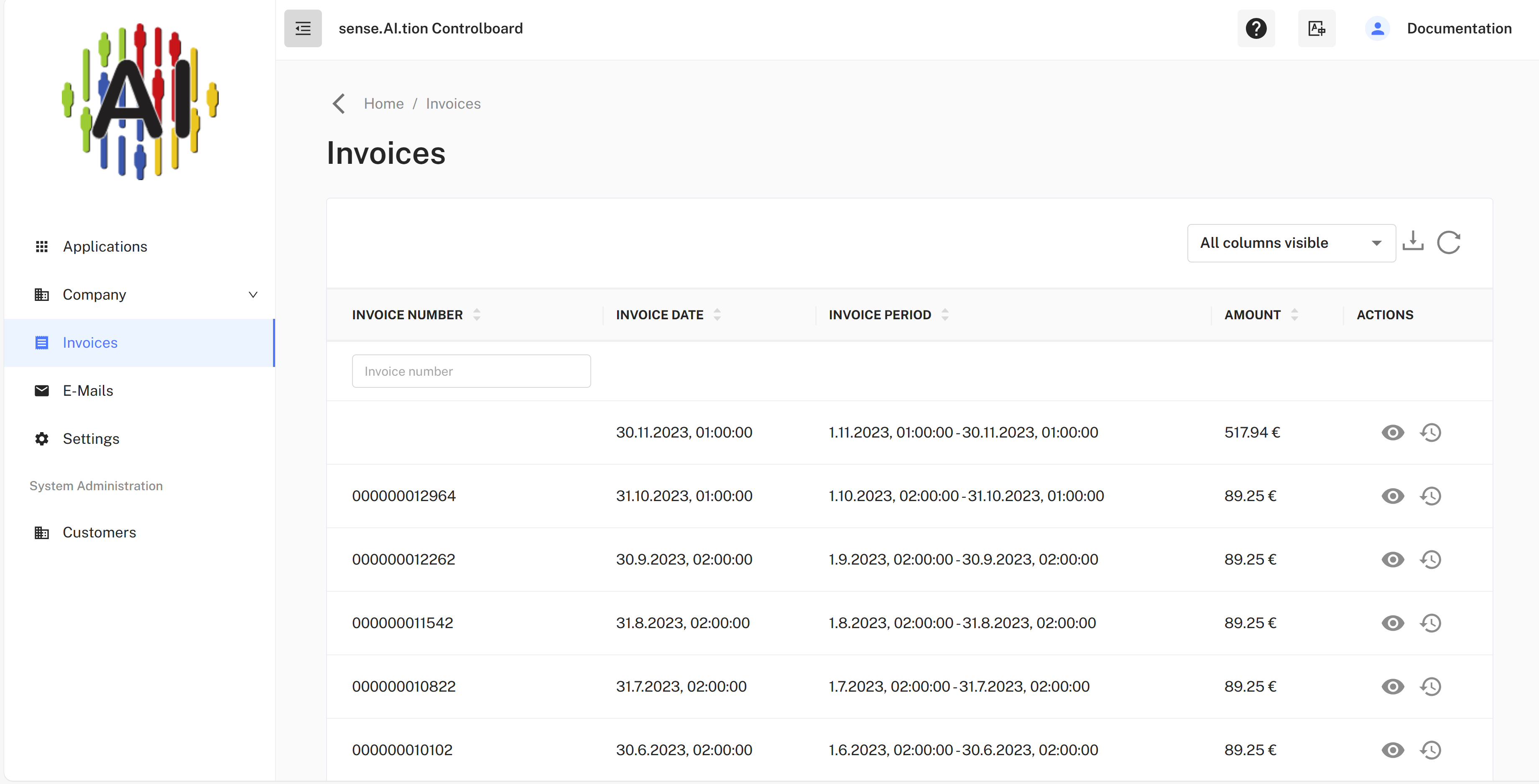The width and height of the screenshot is (1539, 784).
Task: Select invoice number 000000012964 text
Action: (x=403, y=496)
